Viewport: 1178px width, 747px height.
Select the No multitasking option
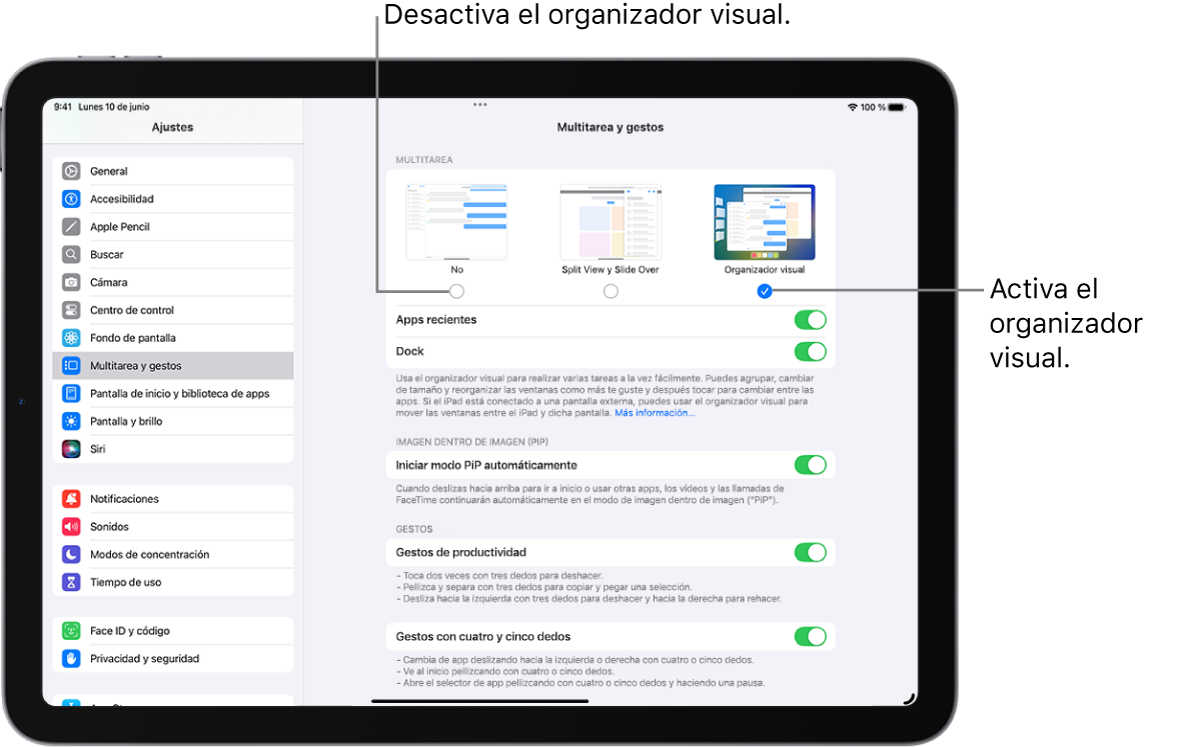[x=456, y=290]
